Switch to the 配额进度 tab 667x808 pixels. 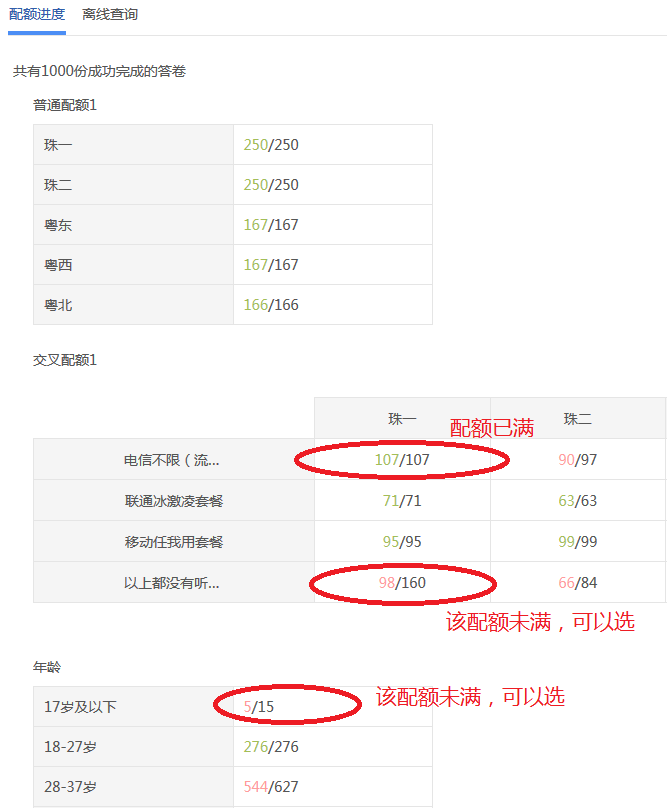37,14
